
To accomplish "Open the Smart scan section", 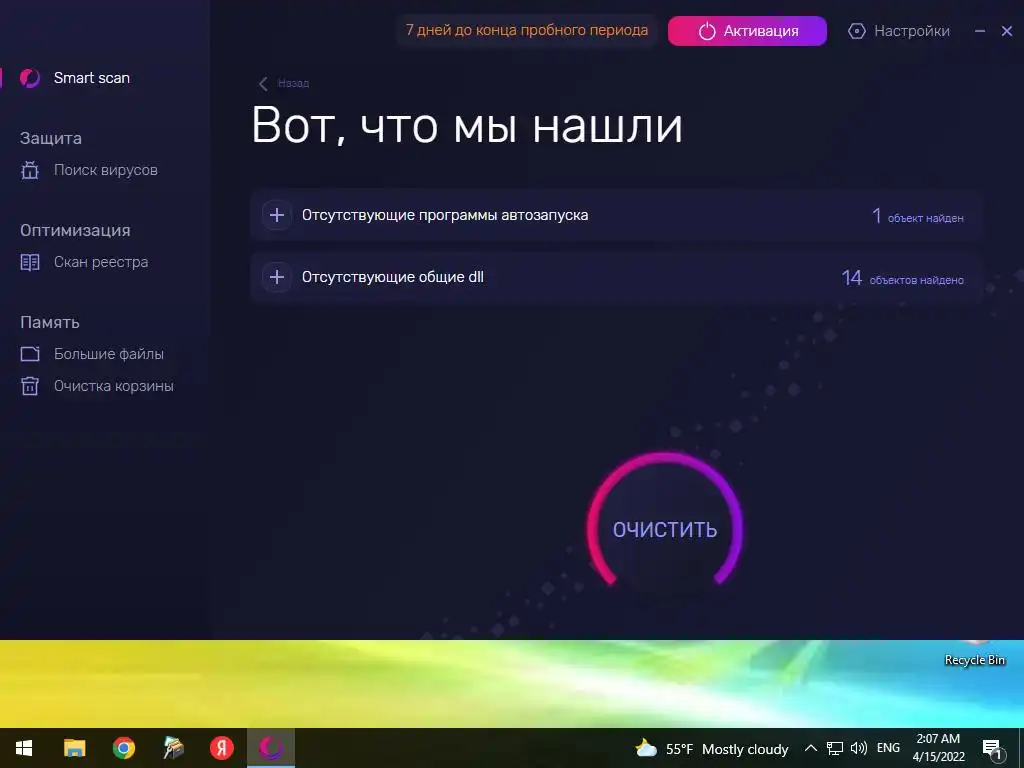I will [91, 78].
